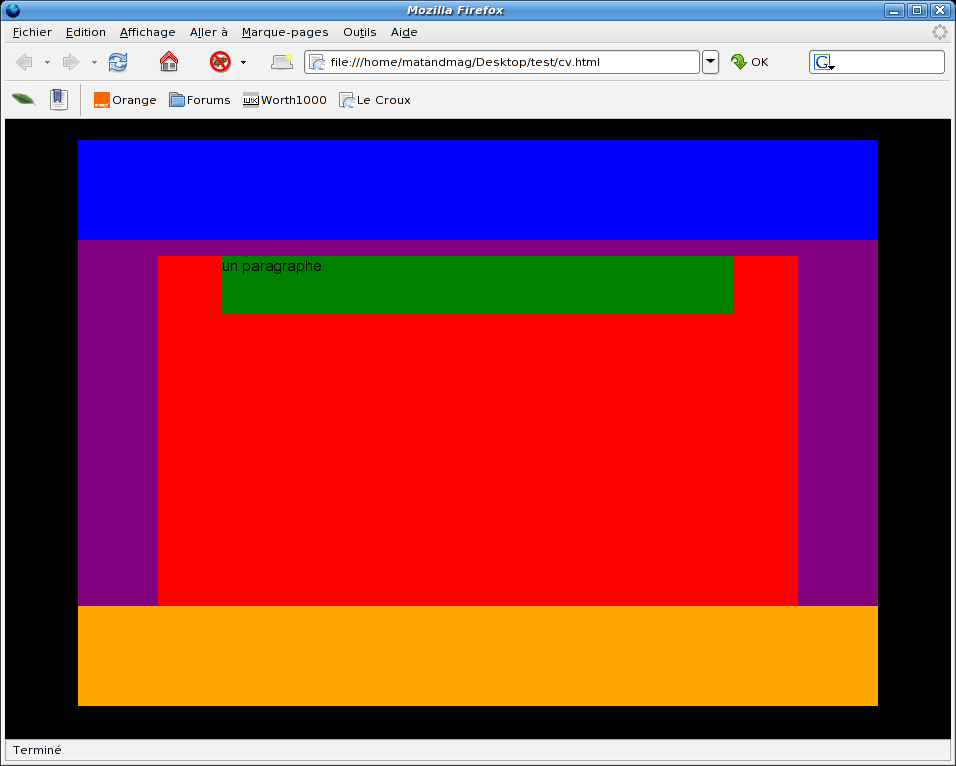The image size is (956, 766).
Task: Click into the Google search field
Action: click(x=889, y=62)
